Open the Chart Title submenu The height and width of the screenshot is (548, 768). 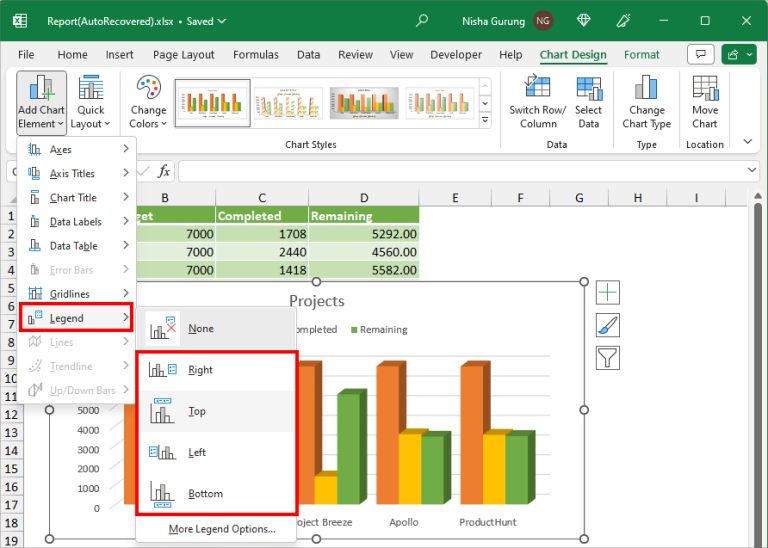pos(77,197)
